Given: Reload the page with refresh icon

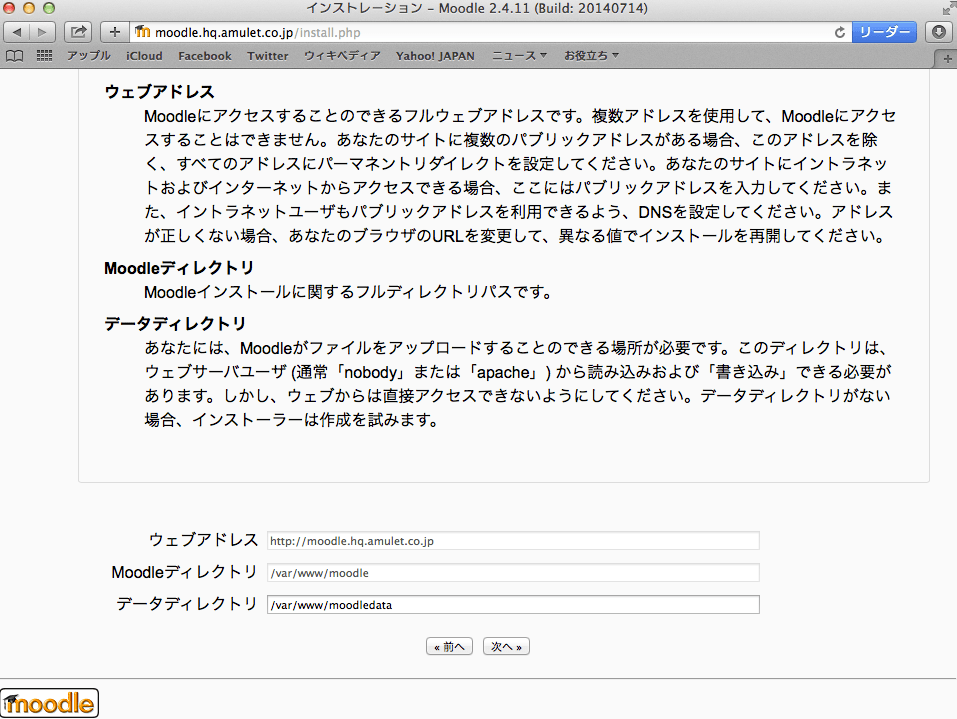Looking at the screenshot, I should 840,32.
